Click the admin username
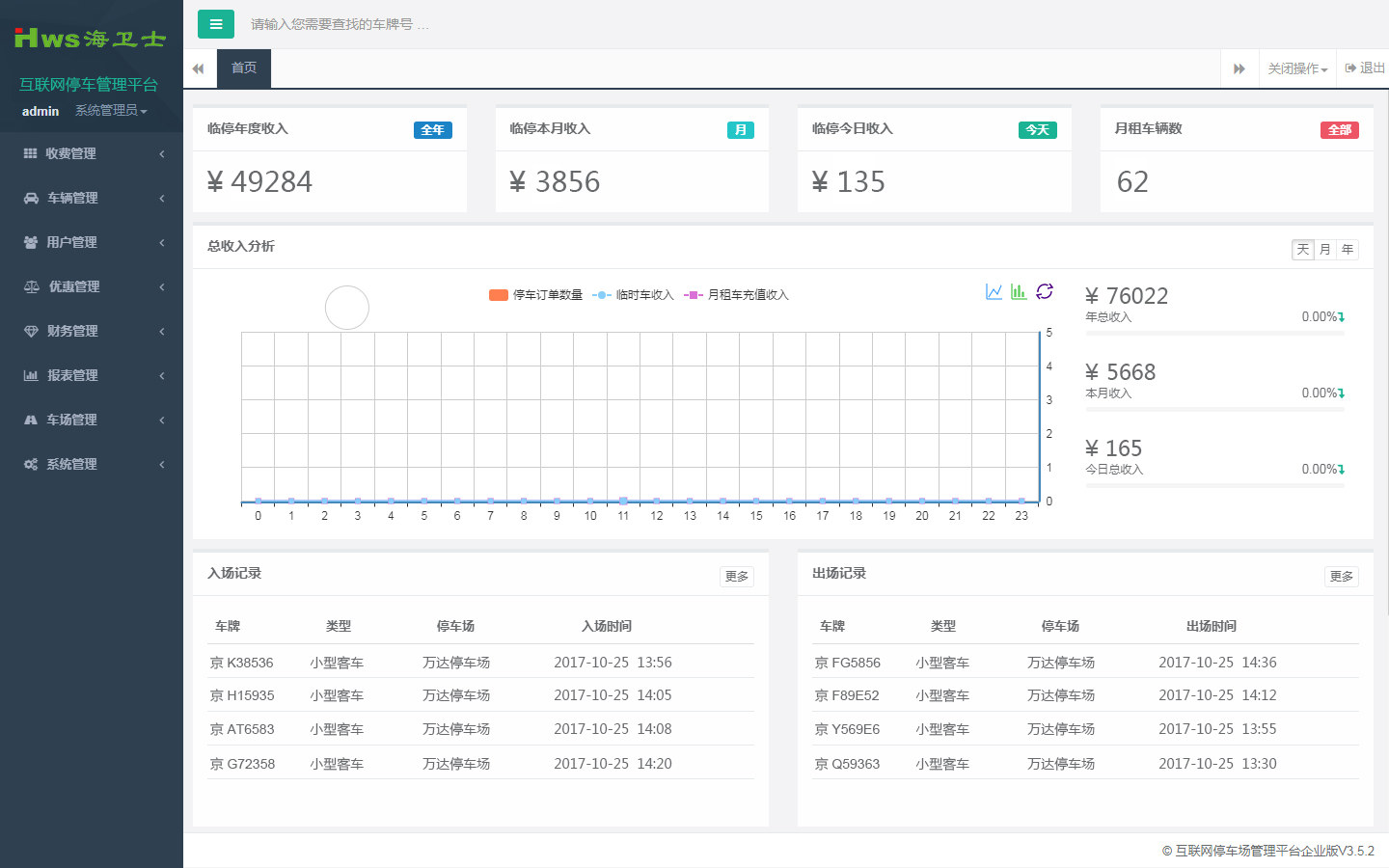The width and height of the screenshot is (1389, 868). click(41, 111)
